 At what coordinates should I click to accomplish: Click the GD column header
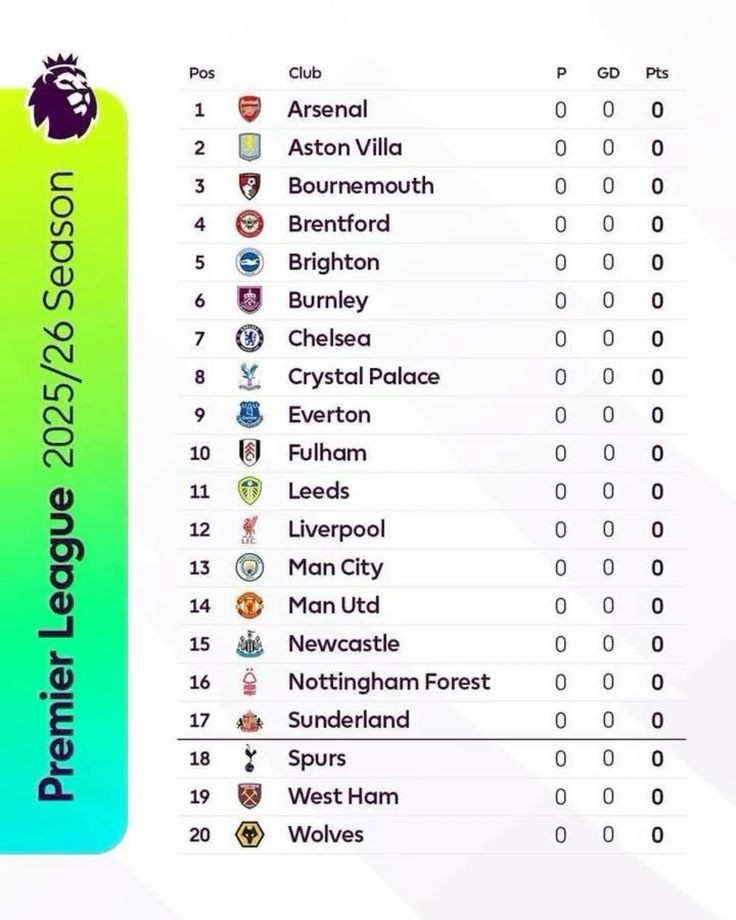pyautogui.click(x=608, y=73)
